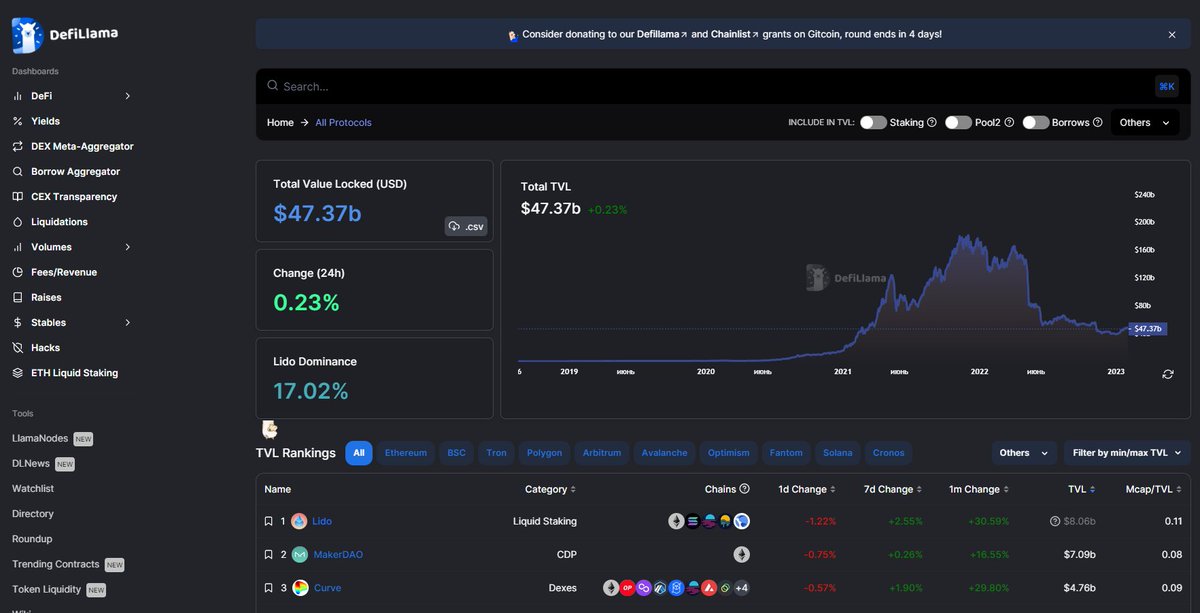Open the Lido protocol link
Viewport: 1200px width, 613px height.
coord(322,521)
